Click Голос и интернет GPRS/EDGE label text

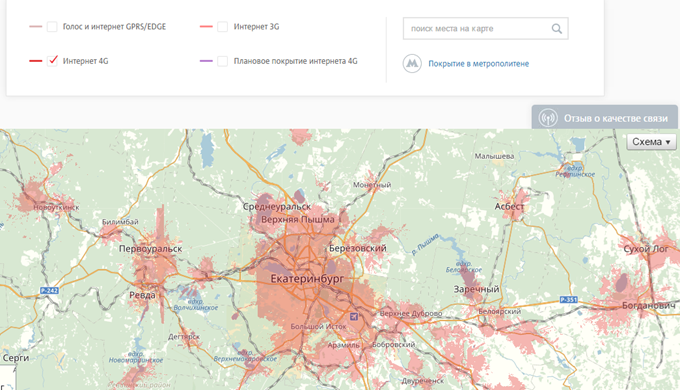click(114, 27)
